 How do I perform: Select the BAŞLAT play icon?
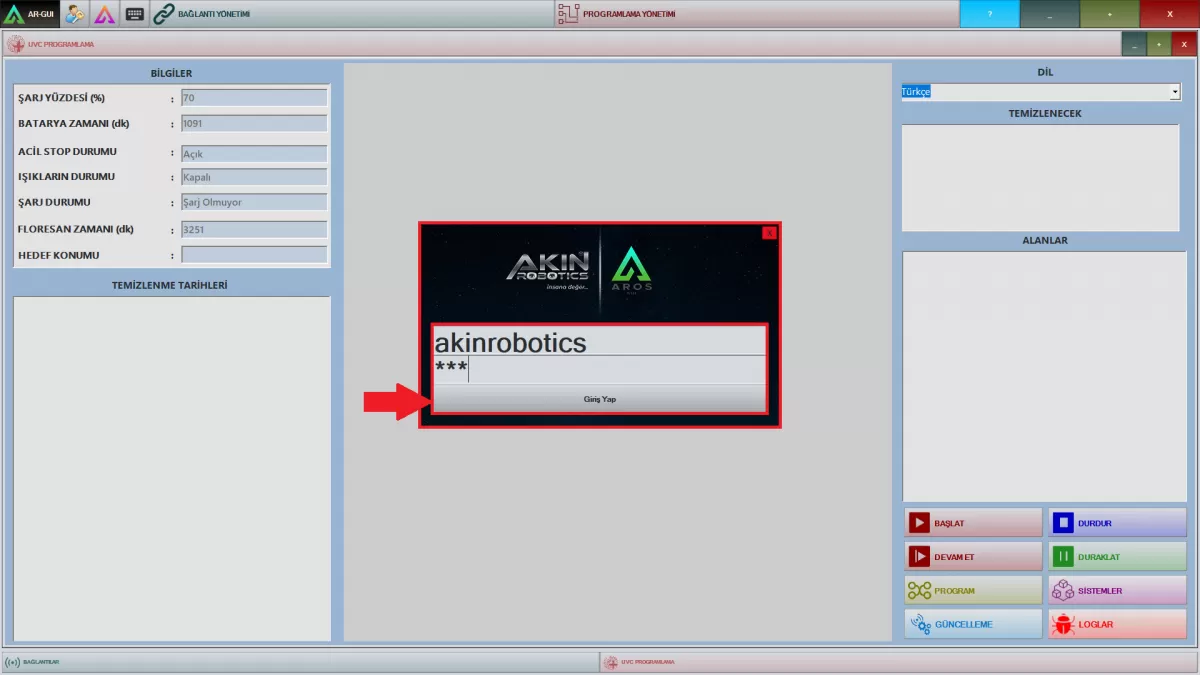[x=919, y=521]
